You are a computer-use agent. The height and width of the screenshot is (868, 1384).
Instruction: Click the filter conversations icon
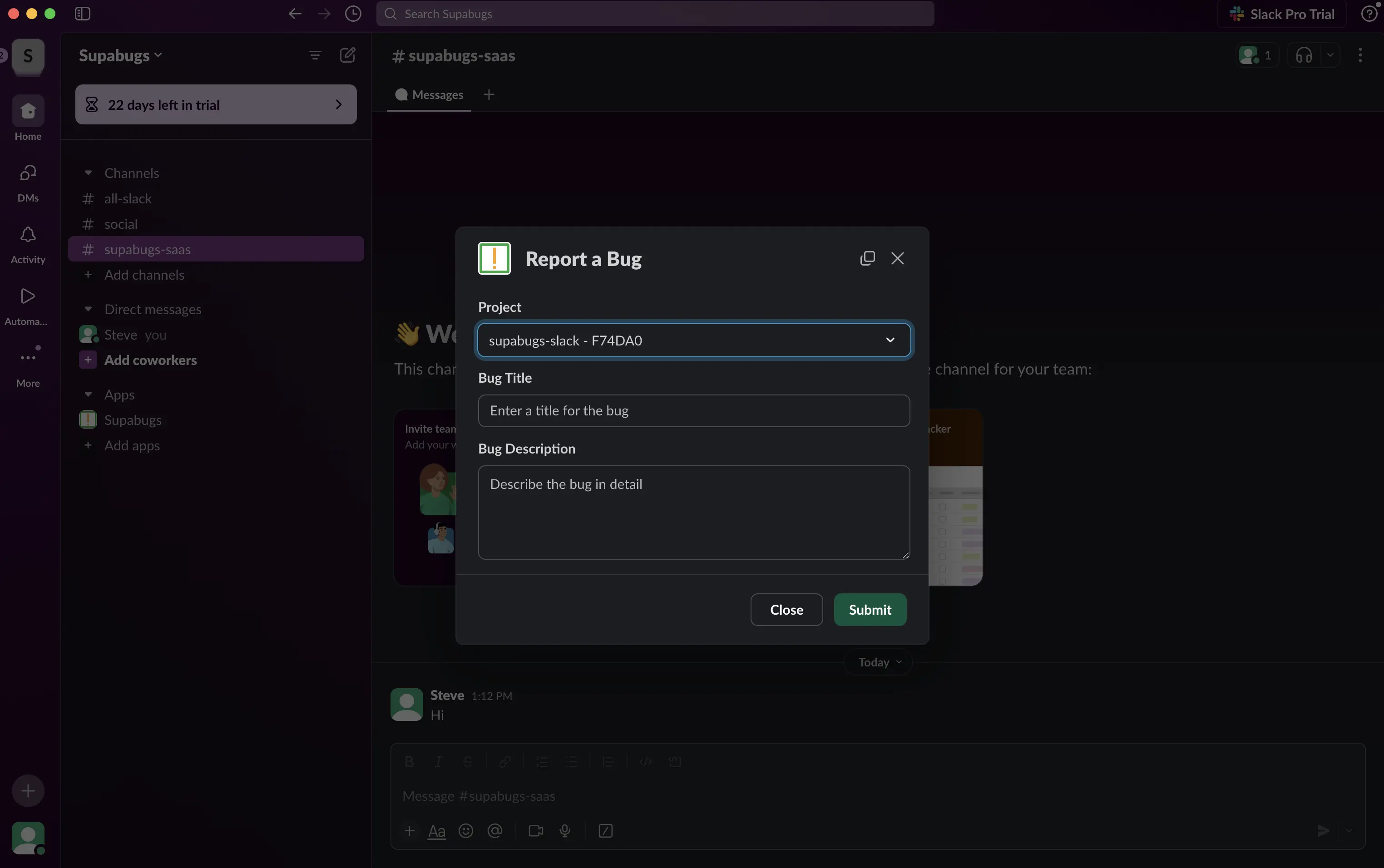315,55
